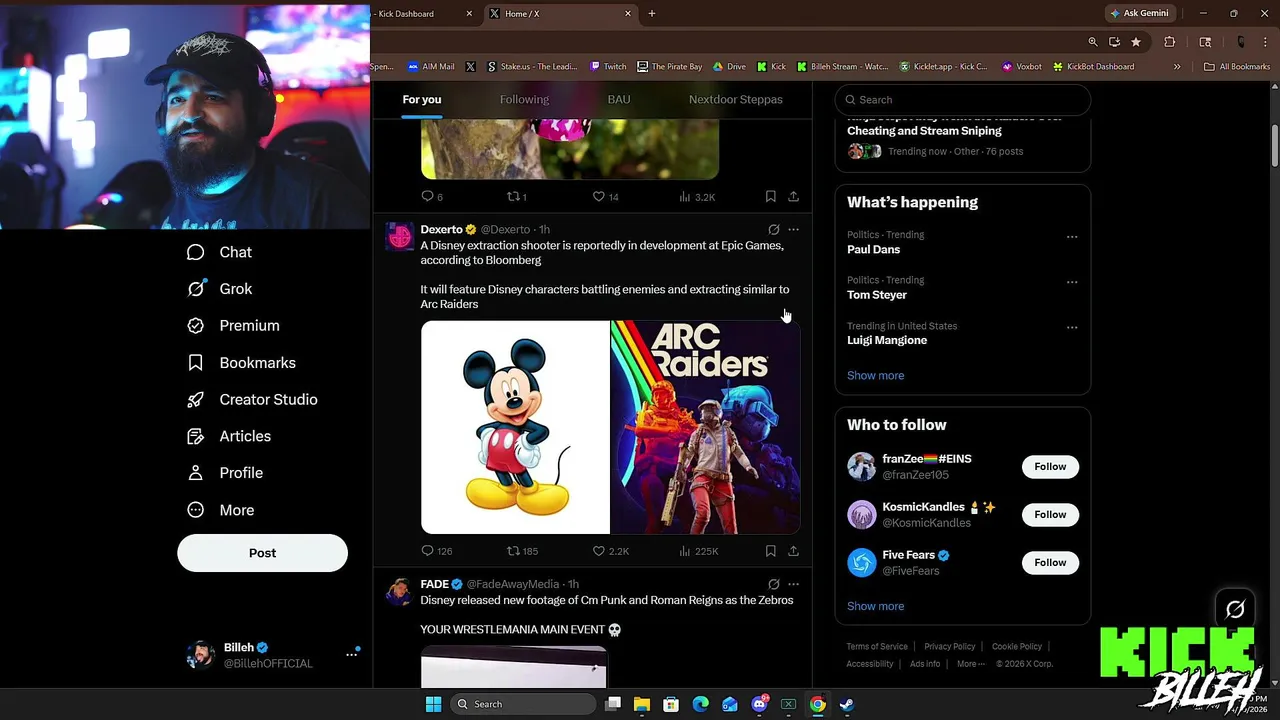Click the page vertical scrollbar

[1275, 147]
